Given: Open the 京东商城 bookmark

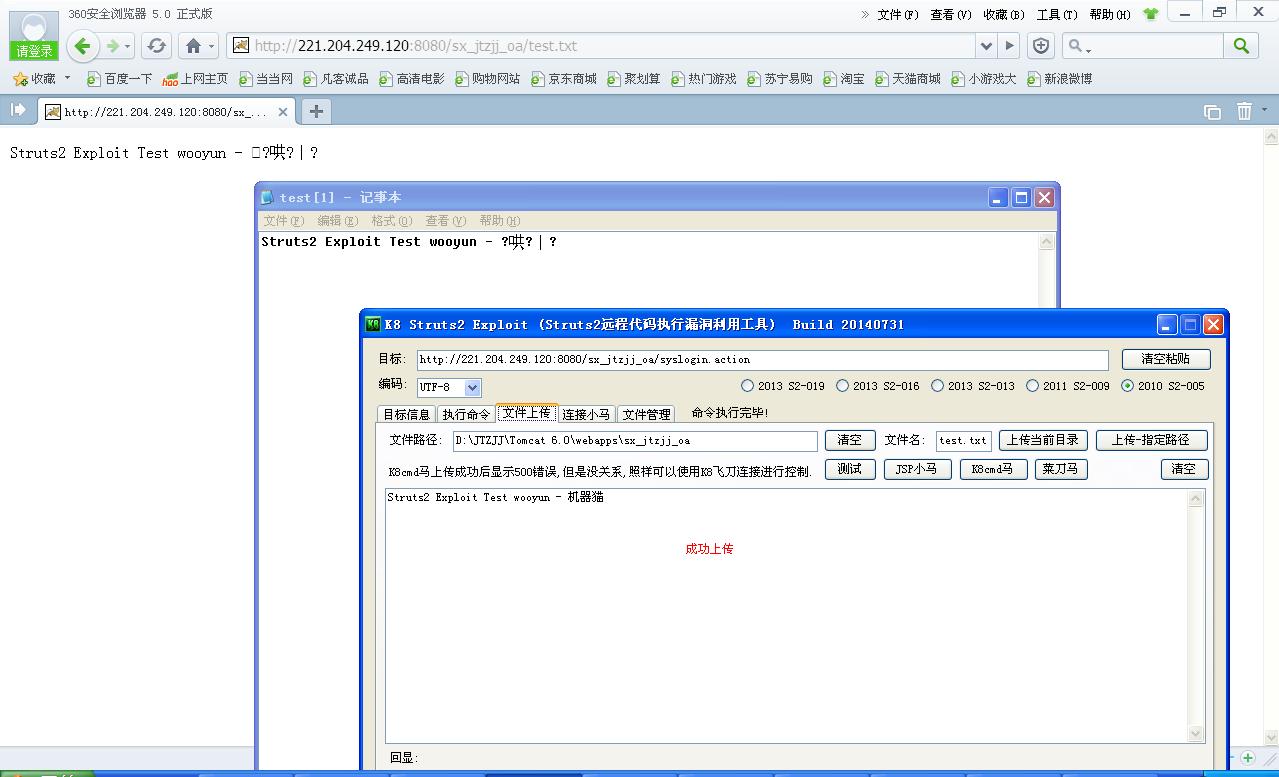Looking at the screenshot, I should 564,78.
